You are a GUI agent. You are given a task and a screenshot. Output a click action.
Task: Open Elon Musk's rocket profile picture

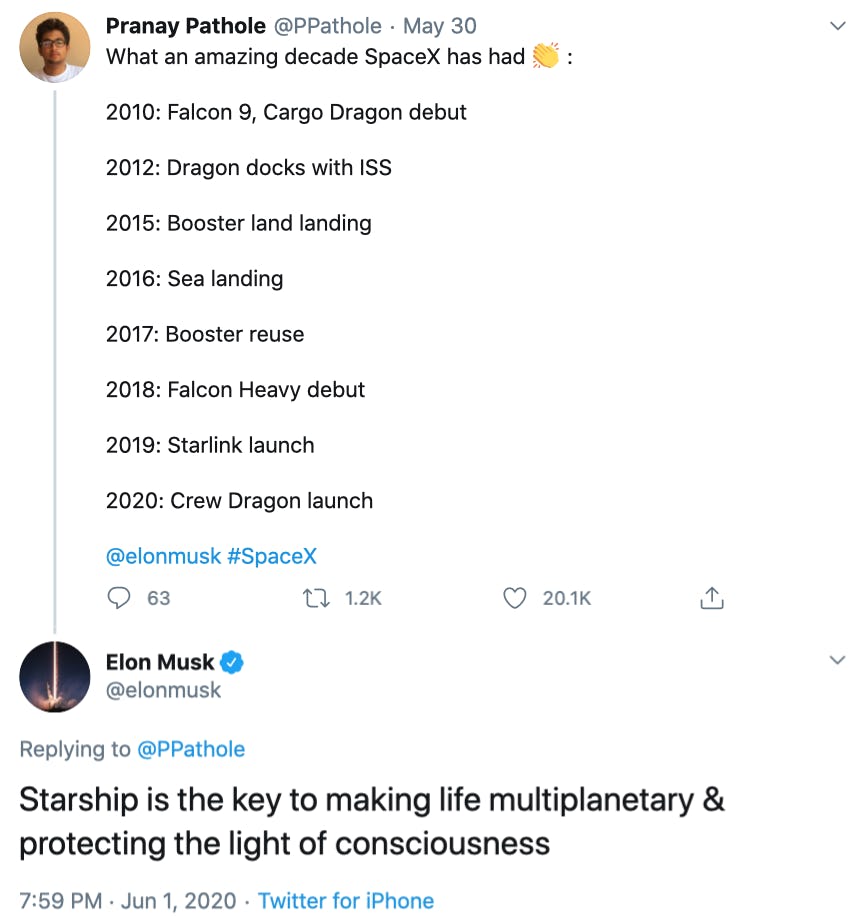55,676
